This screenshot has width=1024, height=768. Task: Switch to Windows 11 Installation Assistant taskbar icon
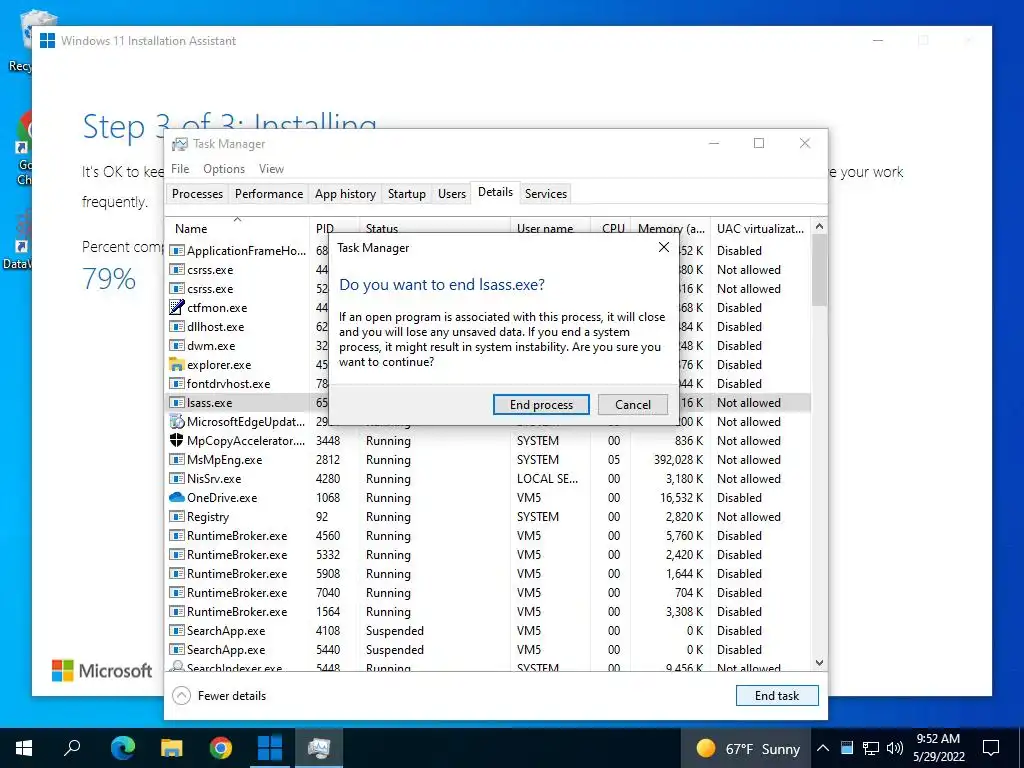click(269, 748)
